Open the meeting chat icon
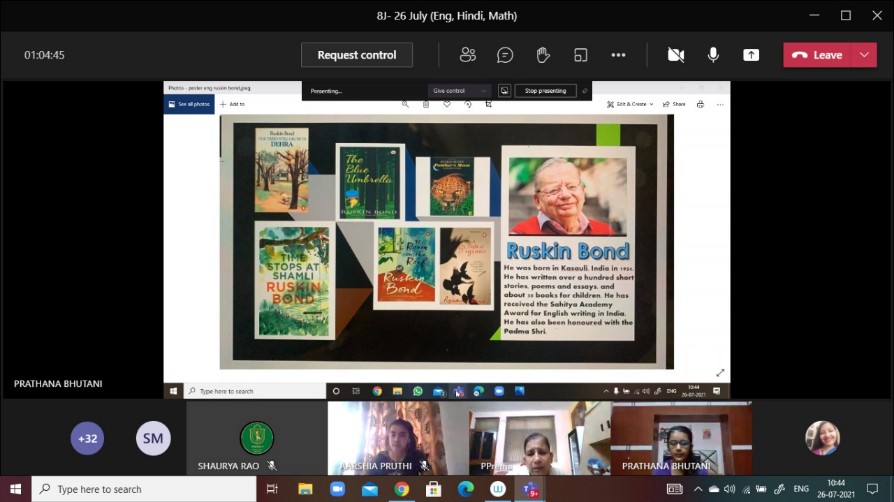 click(505, 55)
